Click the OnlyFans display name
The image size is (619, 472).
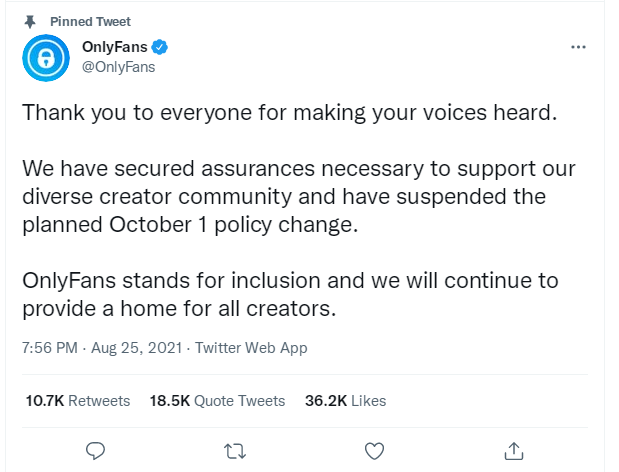[x=114, y=47]
